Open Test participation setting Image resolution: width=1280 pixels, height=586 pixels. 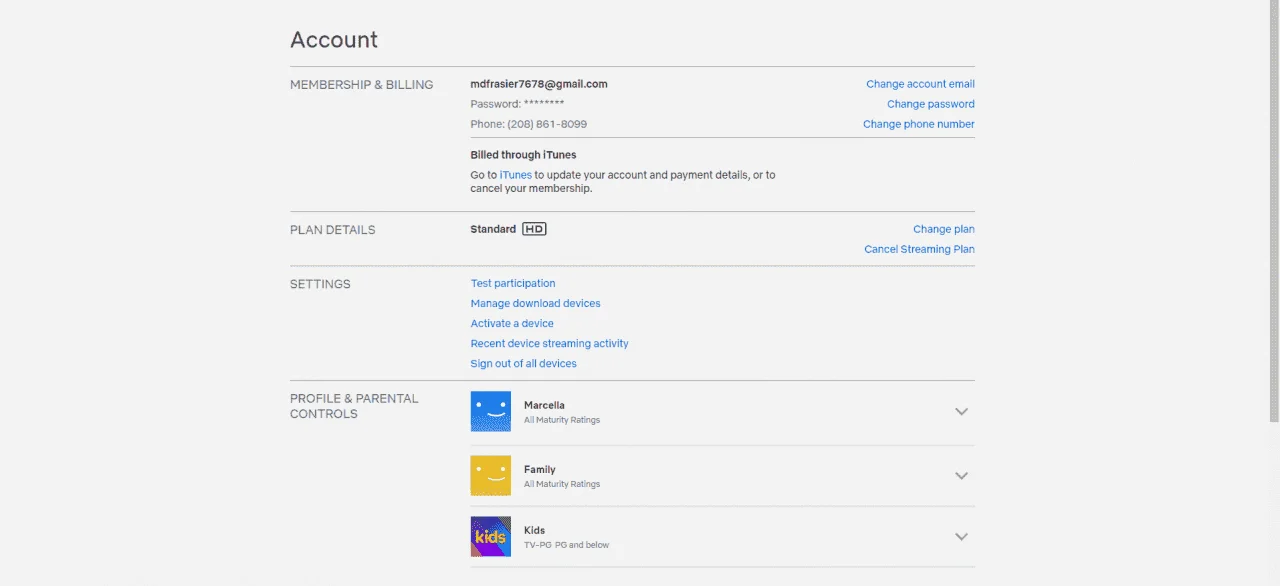click(x=513, y=283)
